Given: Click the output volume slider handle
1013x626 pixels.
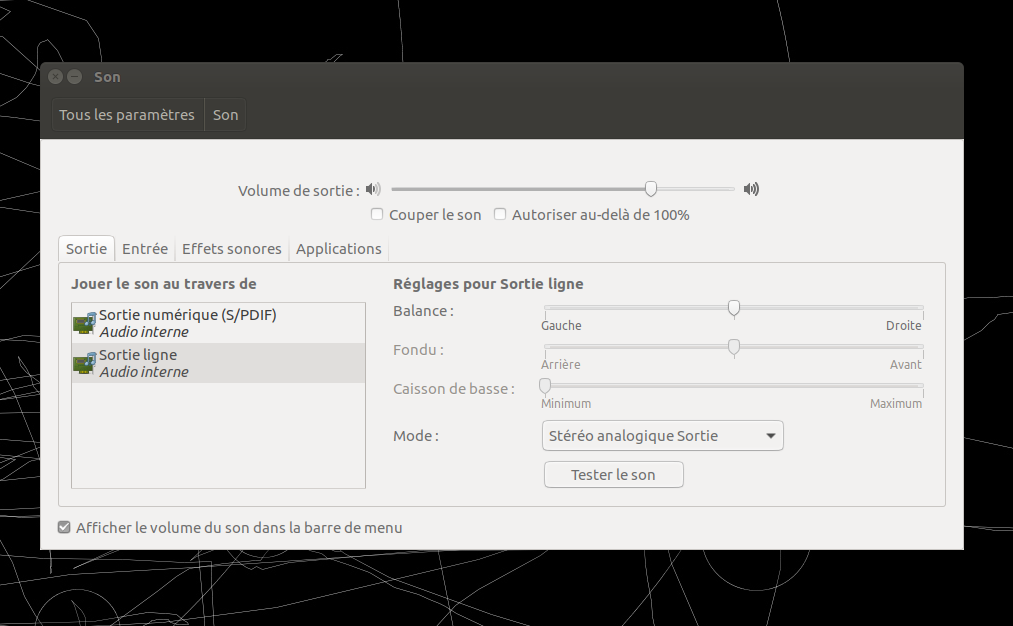Looking at the screenshot, I should 651,188.
